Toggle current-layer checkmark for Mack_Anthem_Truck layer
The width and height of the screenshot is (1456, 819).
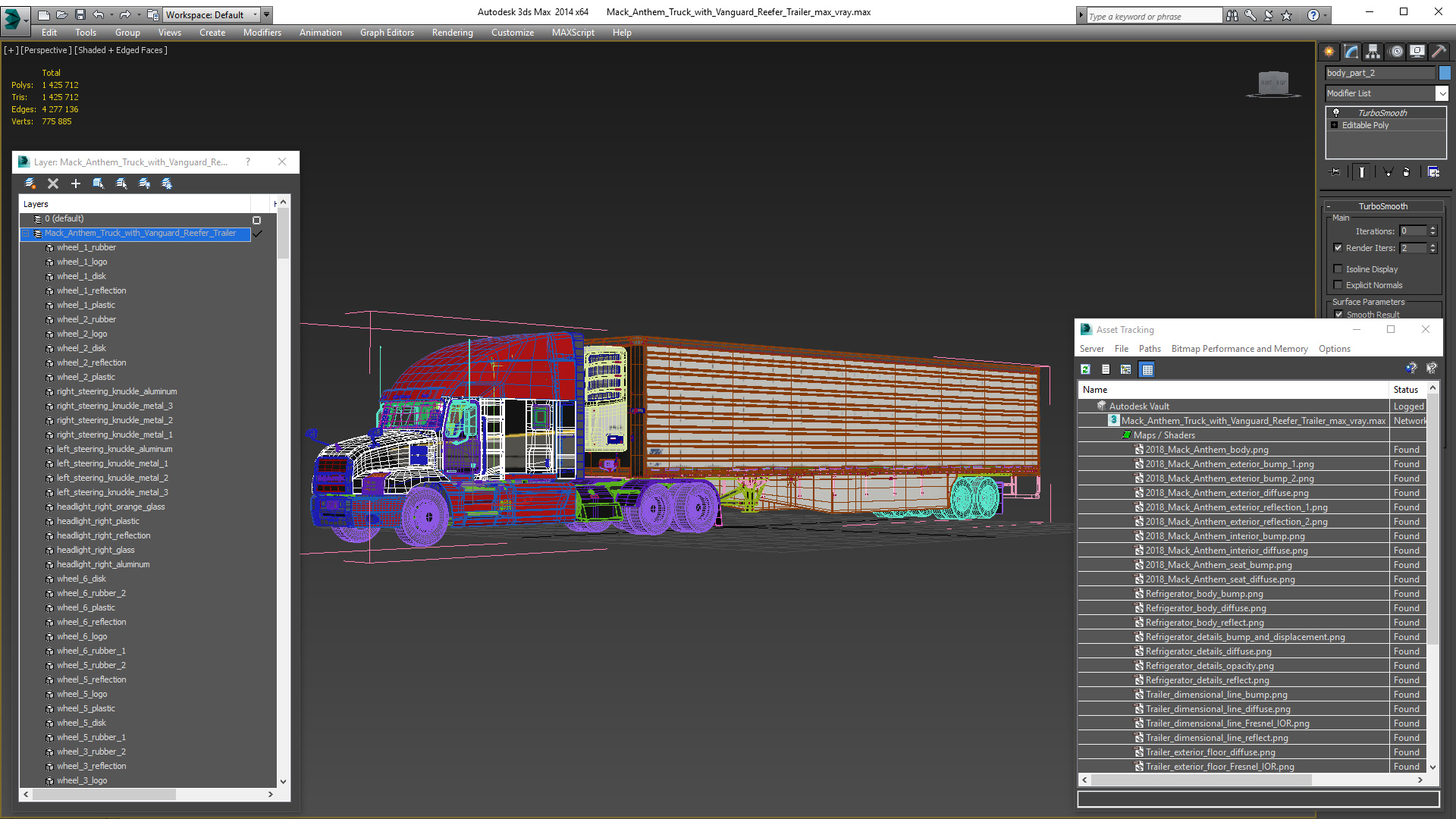tap(258, 234)
